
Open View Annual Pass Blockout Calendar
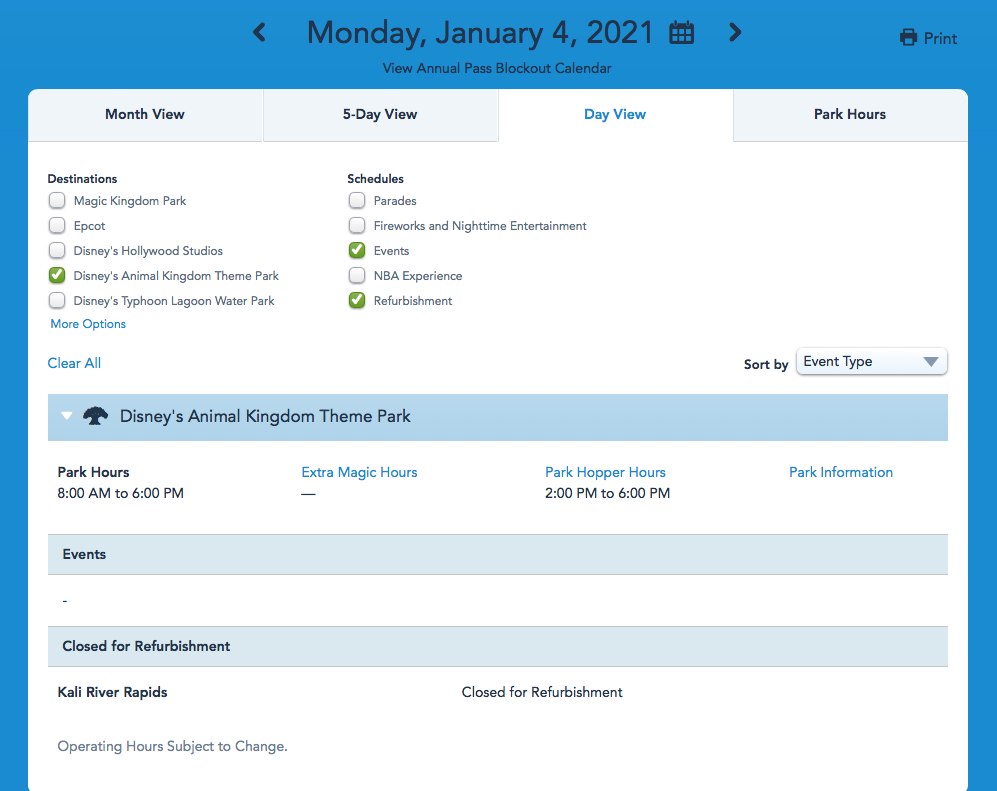point(497,69)
